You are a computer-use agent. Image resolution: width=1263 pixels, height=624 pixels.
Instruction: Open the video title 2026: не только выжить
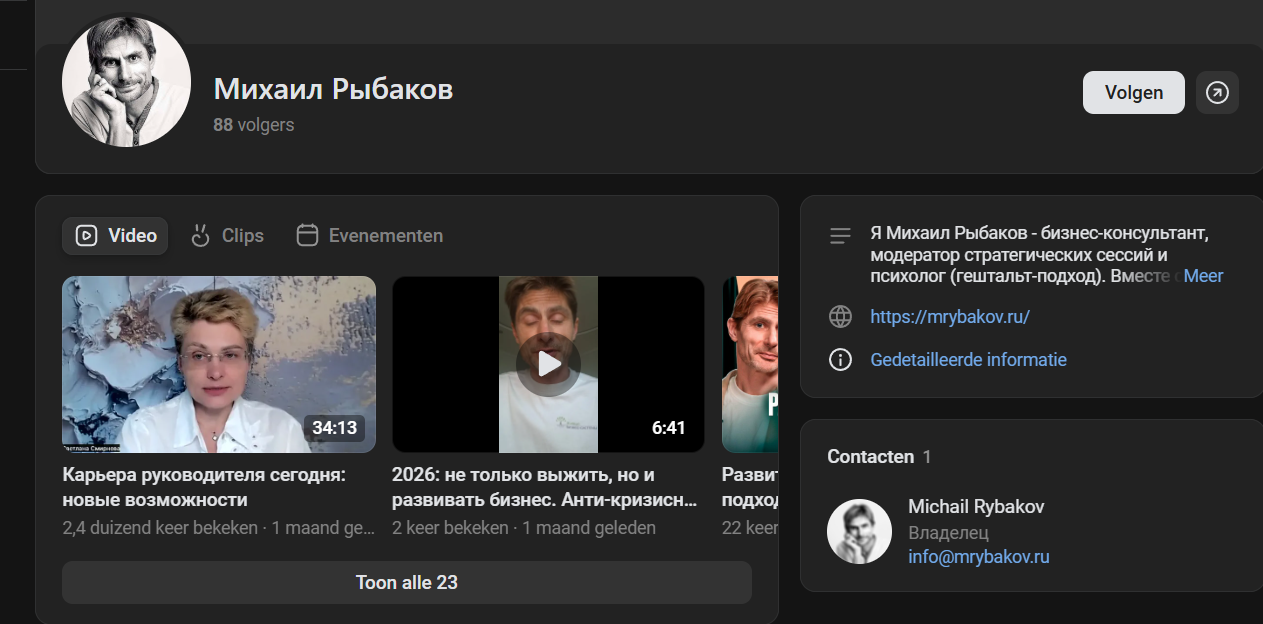click(x=544, y=487)
